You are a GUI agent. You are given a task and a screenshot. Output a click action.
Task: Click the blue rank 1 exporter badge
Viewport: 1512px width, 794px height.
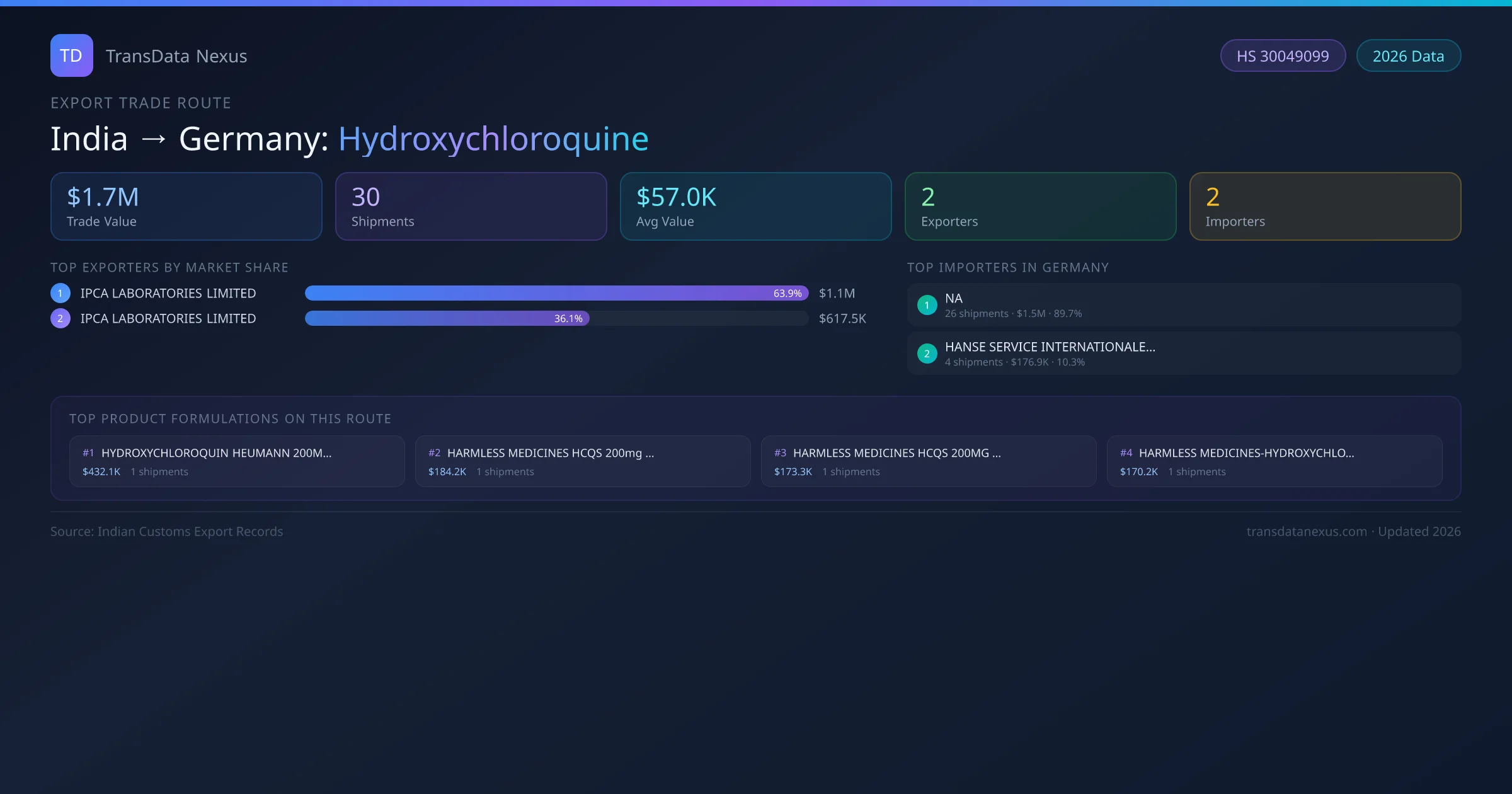(x=60, y=293)
